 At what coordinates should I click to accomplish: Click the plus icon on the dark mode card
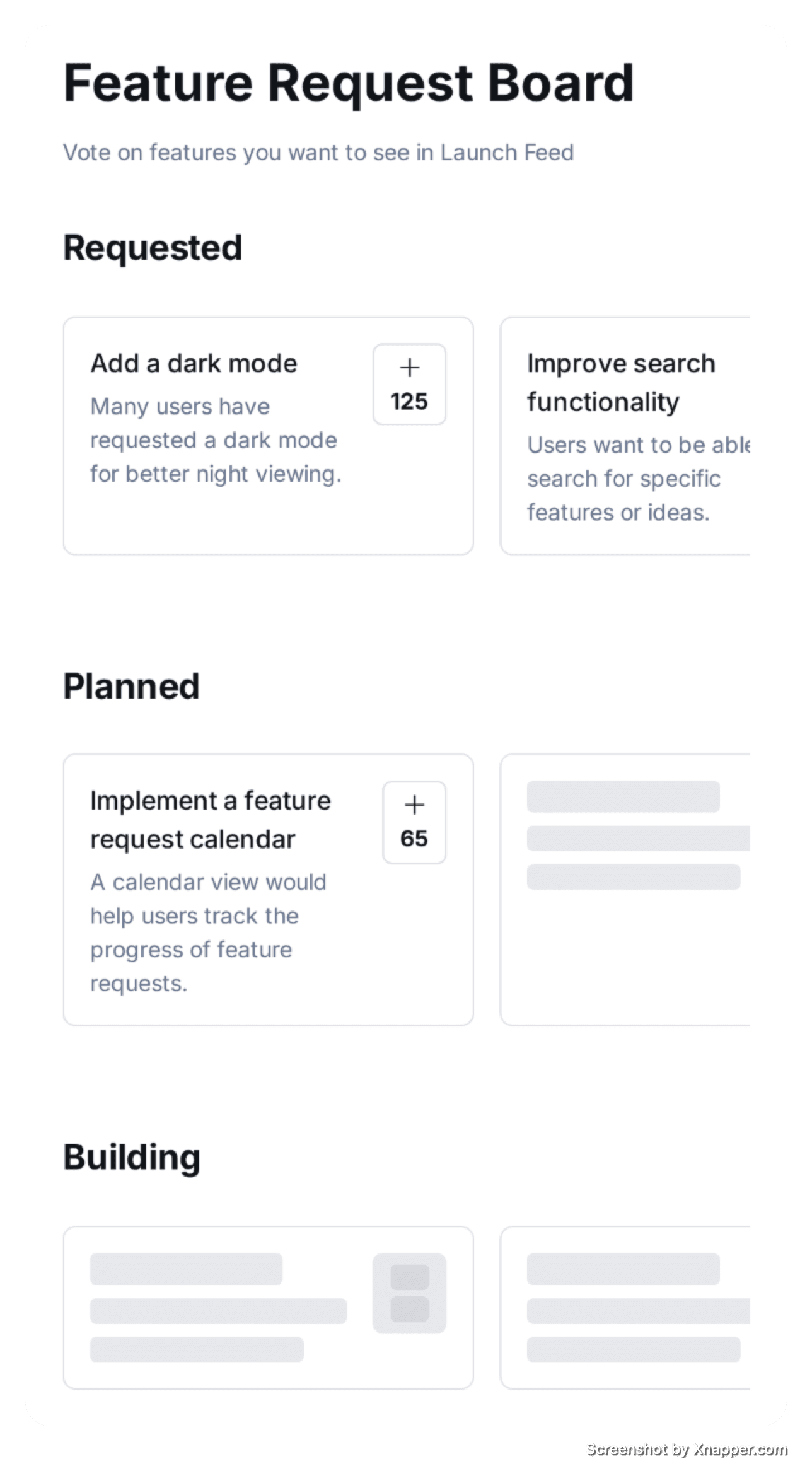pyautogui.click(x=409, y=367)
